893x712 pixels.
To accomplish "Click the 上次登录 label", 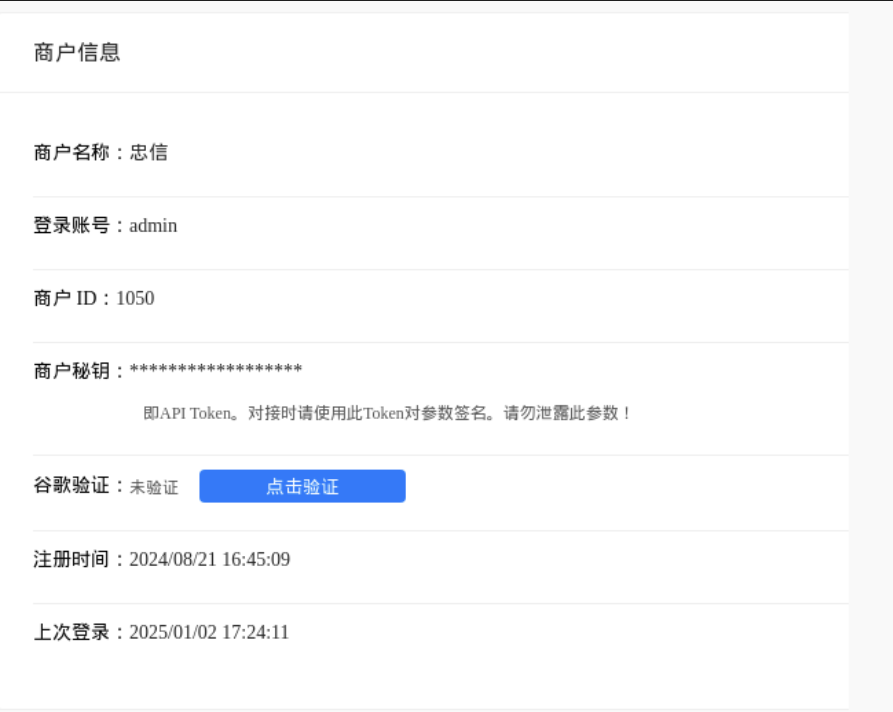I will 72,632.
